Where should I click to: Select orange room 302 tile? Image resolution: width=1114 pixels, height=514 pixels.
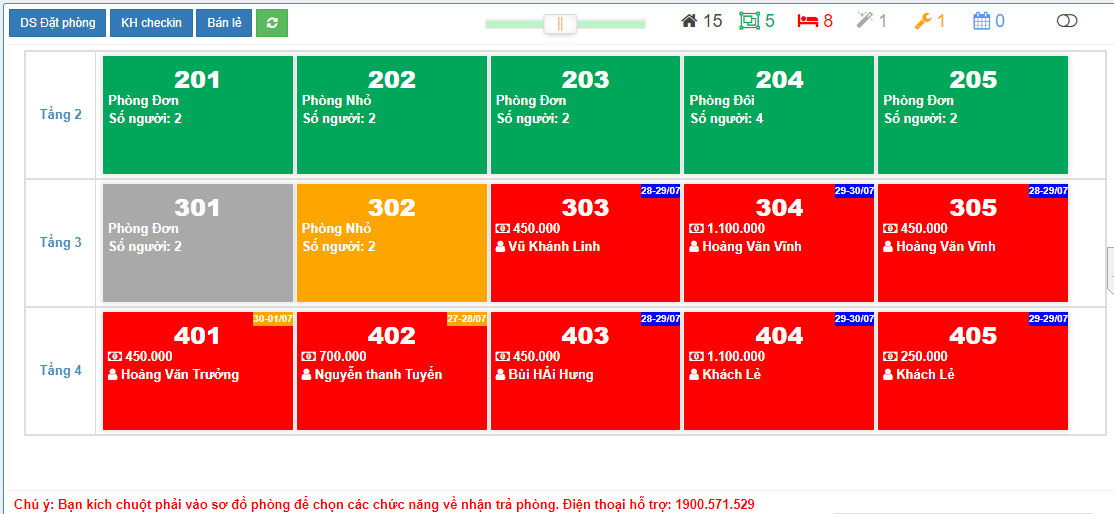(392, 243)
